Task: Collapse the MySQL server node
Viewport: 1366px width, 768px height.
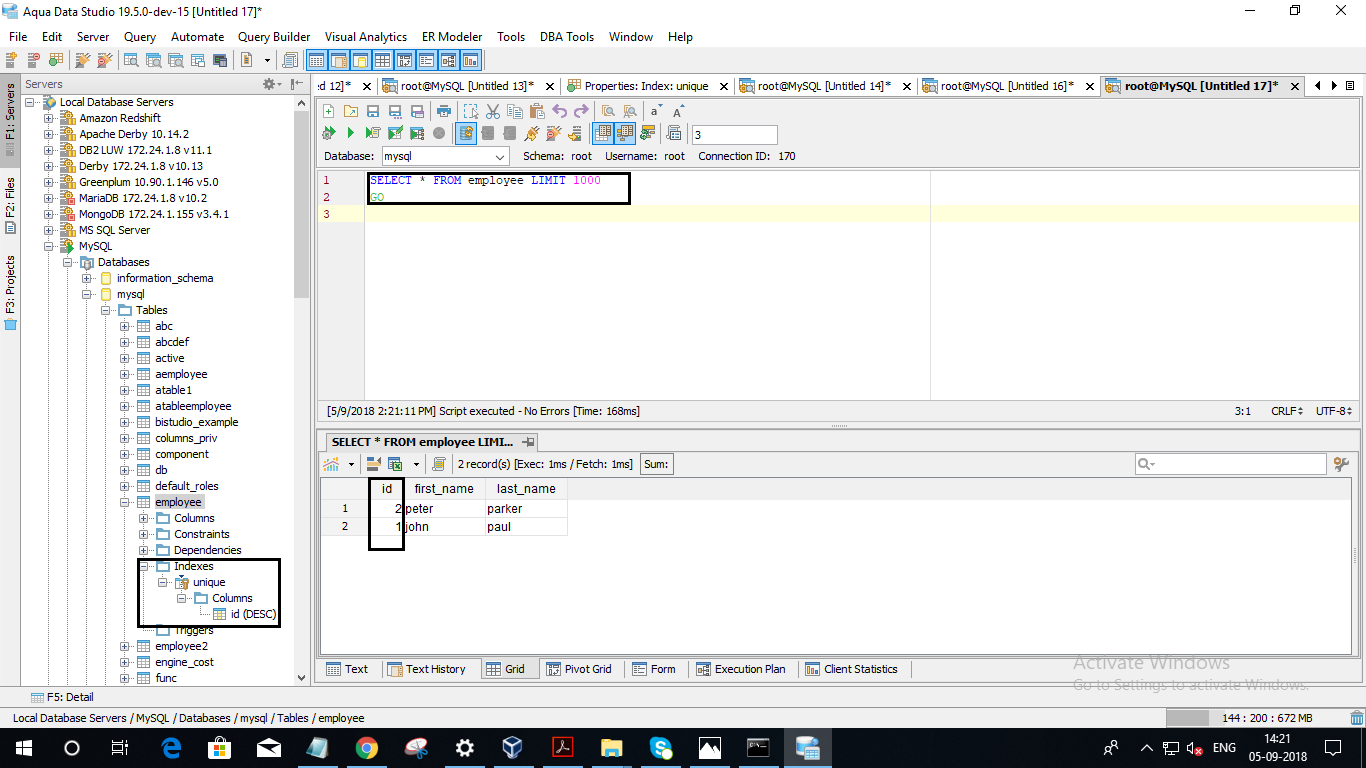Action: click(49, 246)
